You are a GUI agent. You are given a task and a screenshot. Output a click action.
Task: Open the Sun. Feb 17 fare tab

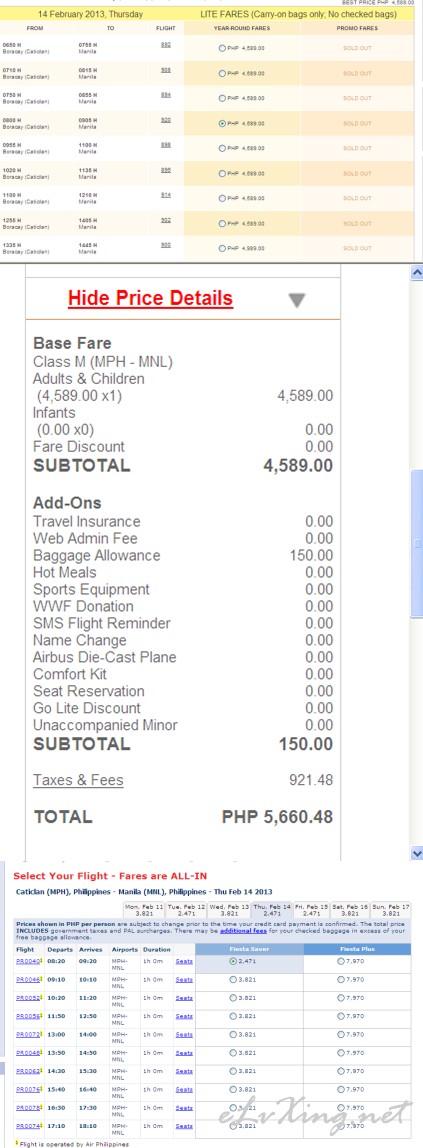tap(391, 911)
